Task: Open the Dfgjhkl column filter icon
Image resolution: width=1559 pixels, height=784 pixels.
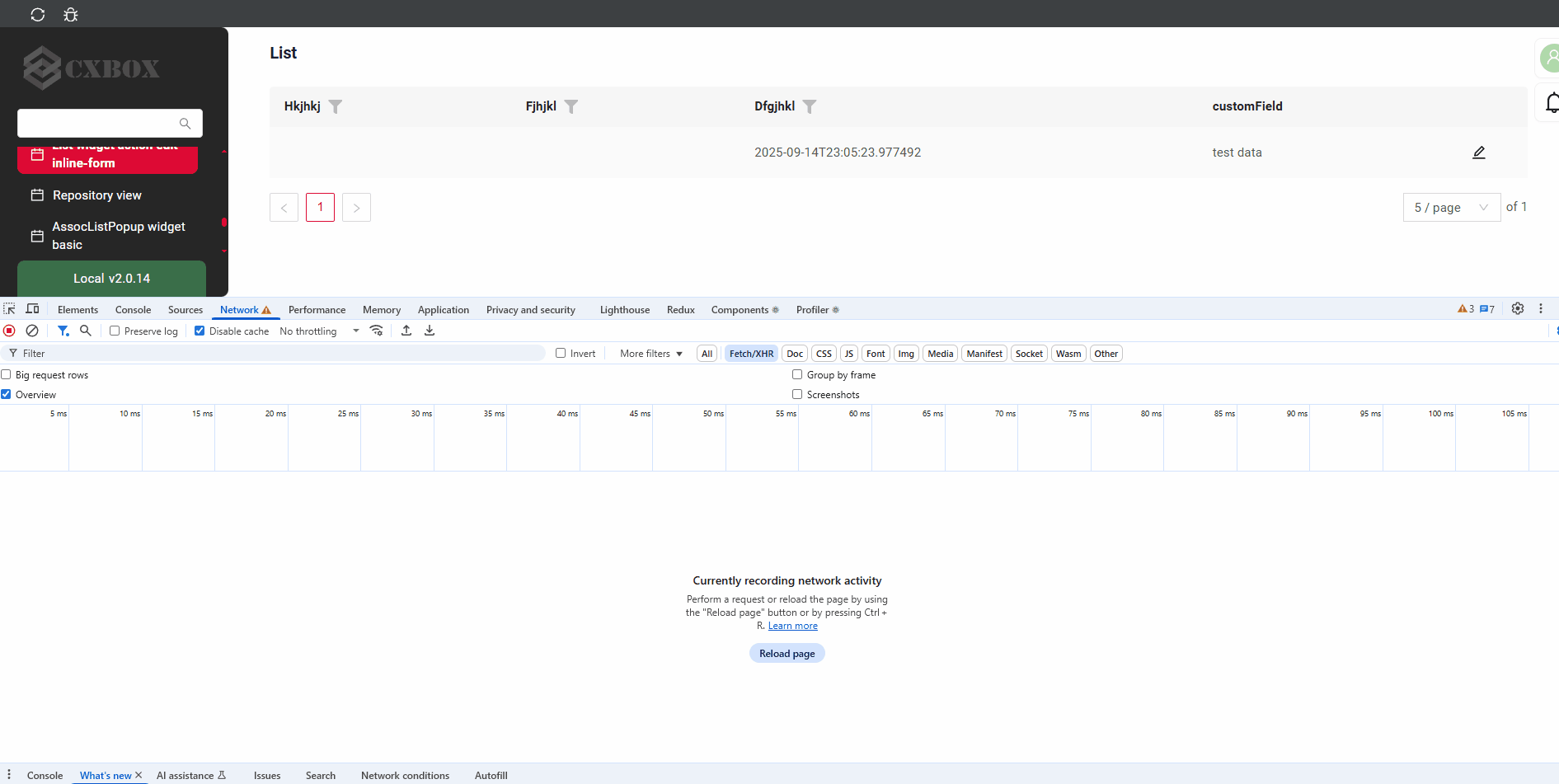Action: click(810, 106)
